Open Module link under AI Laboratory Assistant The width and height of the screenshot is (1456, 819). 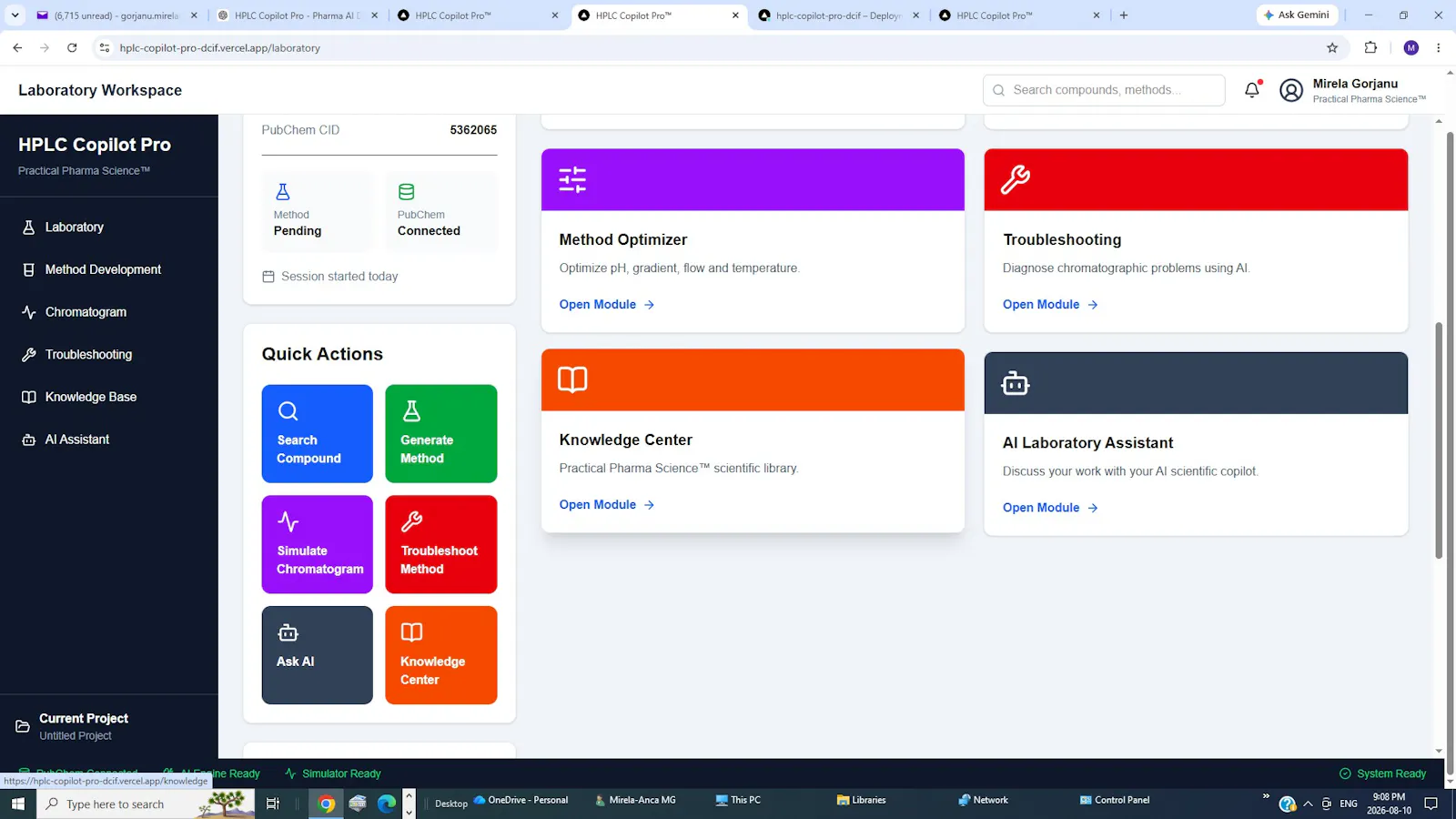[1050, 508]
